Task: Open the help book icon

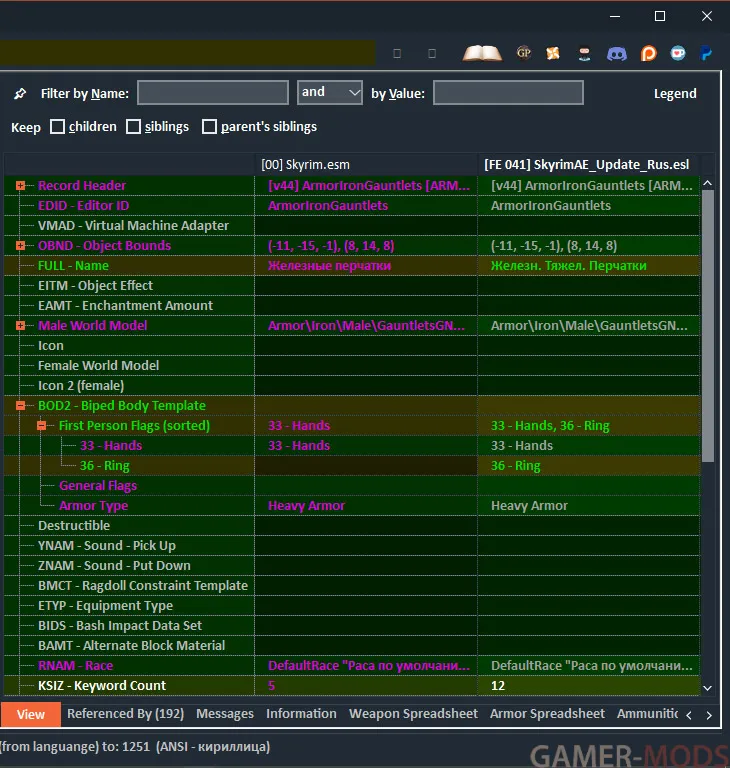Action: pyautogui.click(x=482, y=53)
